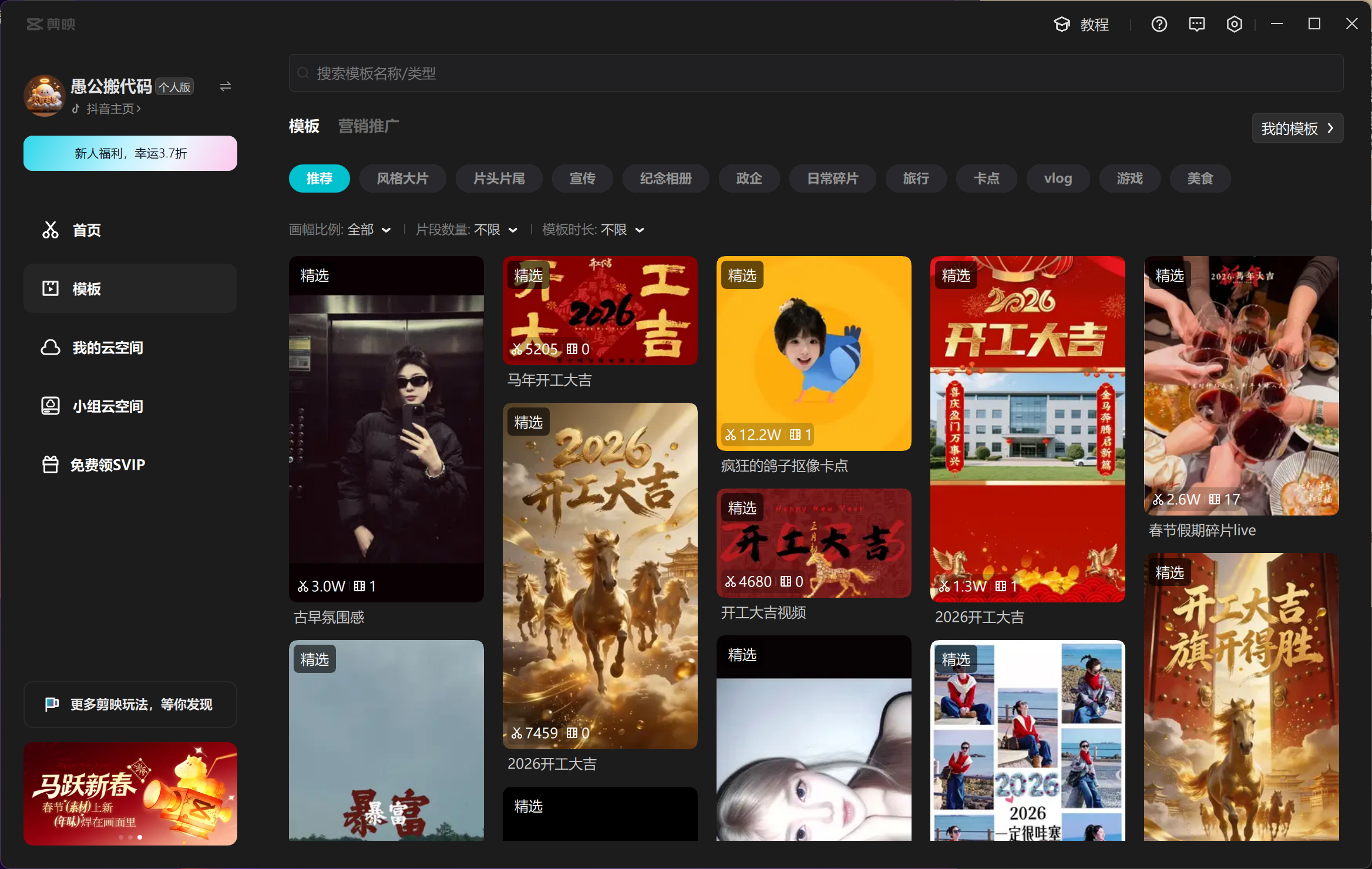The image size is (1372, 869).
Task: Open the tutorial graduation cap icon
Action: pyautogui.click(x=1061, y=24)
